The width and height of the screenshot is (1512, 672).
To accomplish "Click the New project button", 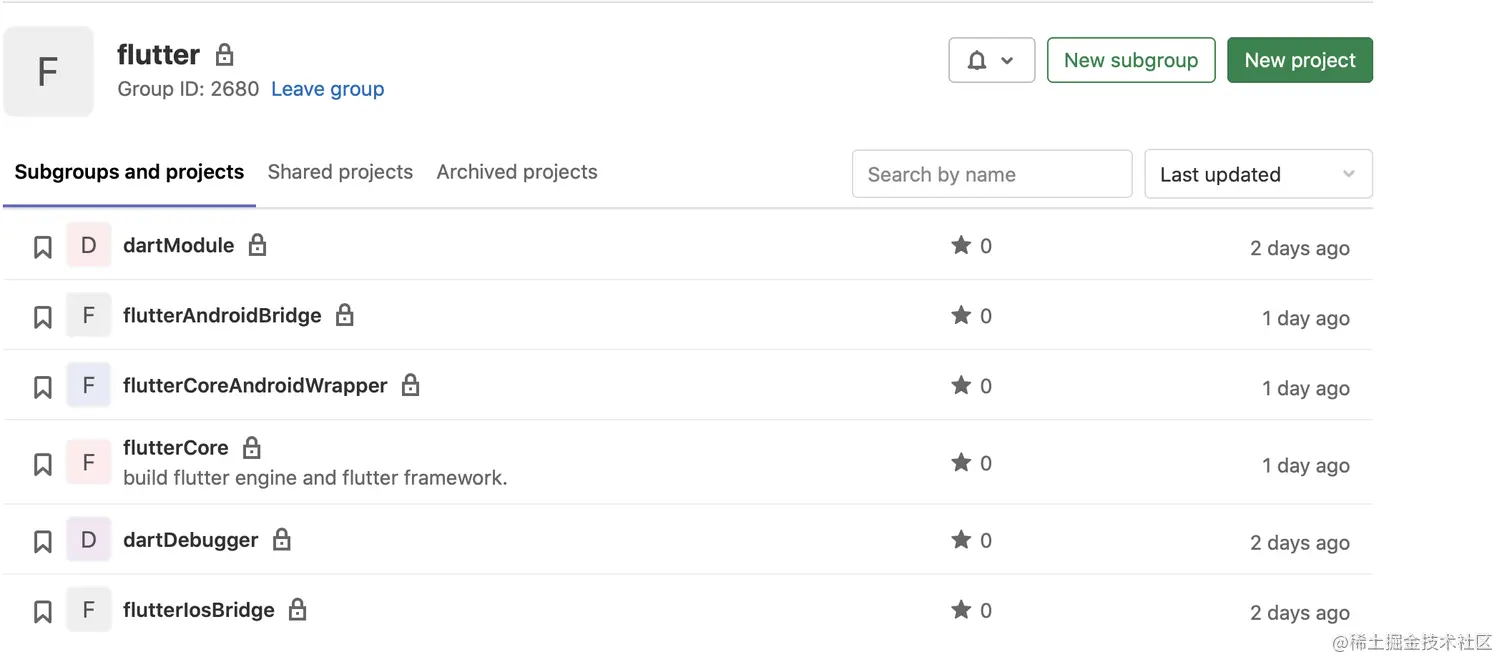I will pyautogui.click(x=1299, y=59).
